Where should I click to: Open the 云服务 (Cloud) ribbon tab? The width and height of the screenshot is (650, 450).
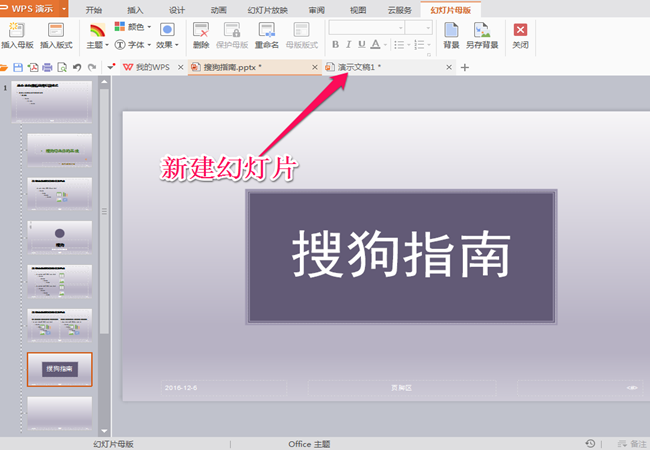(x=400, y=10)
